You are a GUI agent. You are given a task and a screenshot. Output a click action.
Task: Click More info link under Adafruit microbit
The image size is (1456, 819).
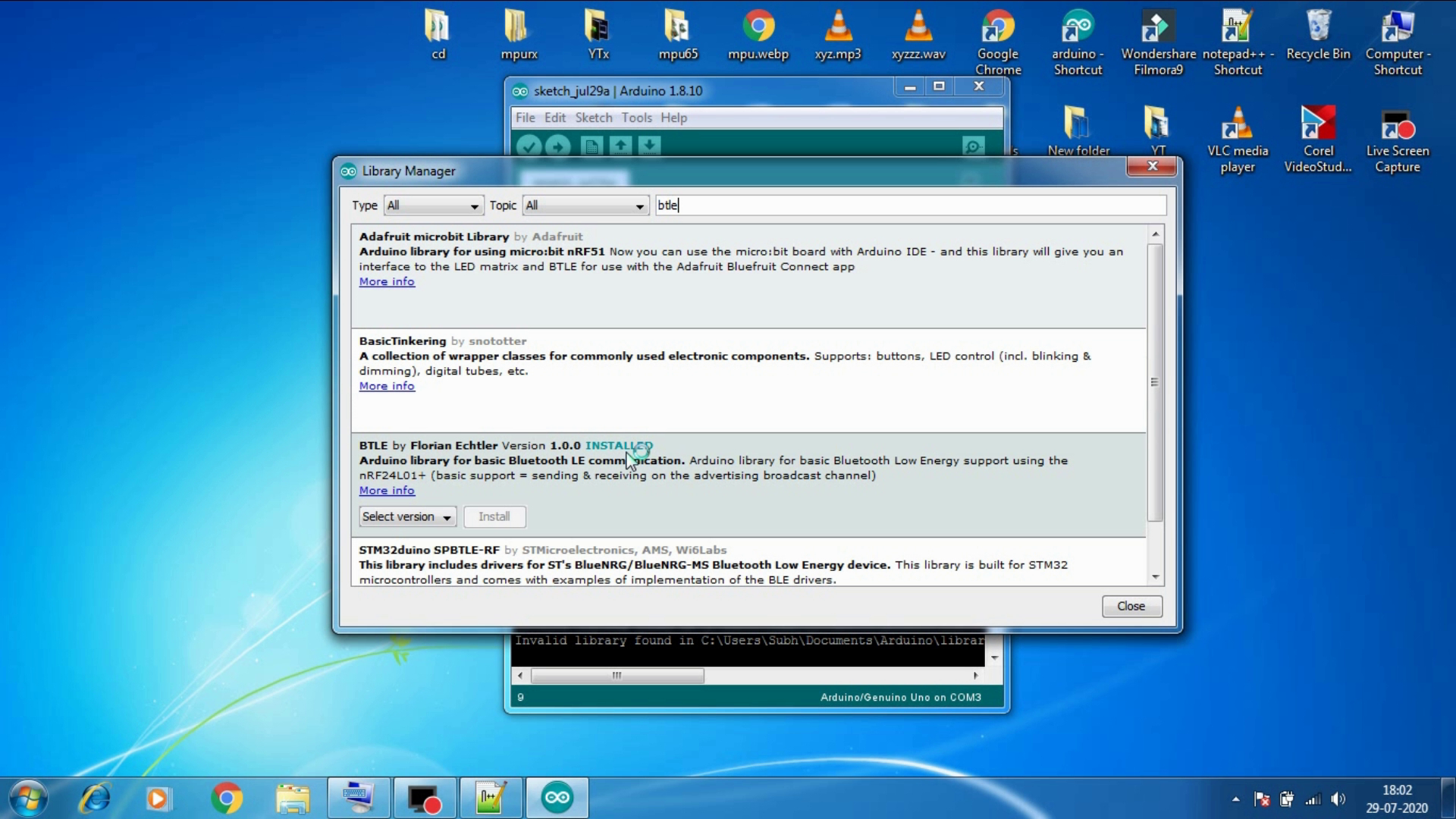(x=387, y=281)
